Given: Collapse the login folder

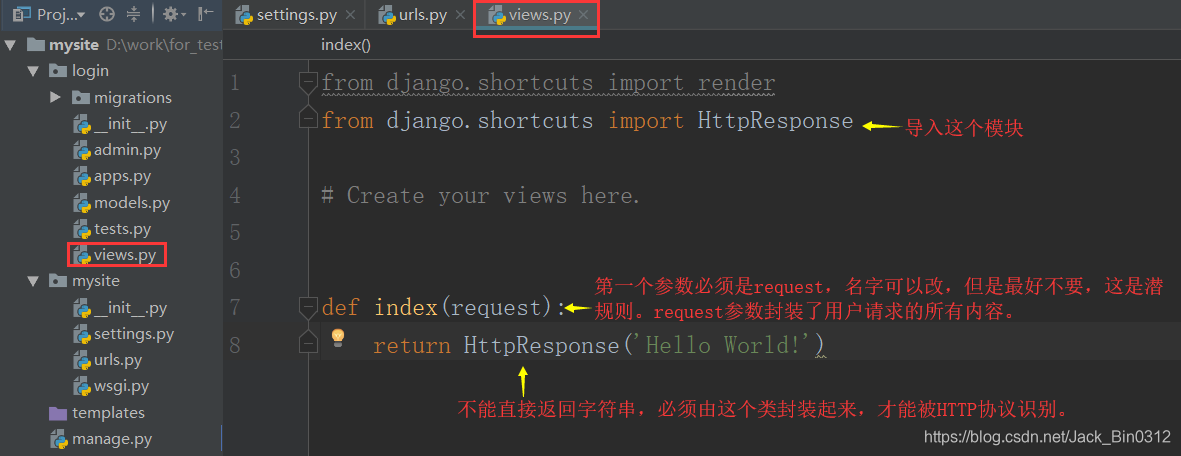Looking at the screenshot, I should 32,72.
